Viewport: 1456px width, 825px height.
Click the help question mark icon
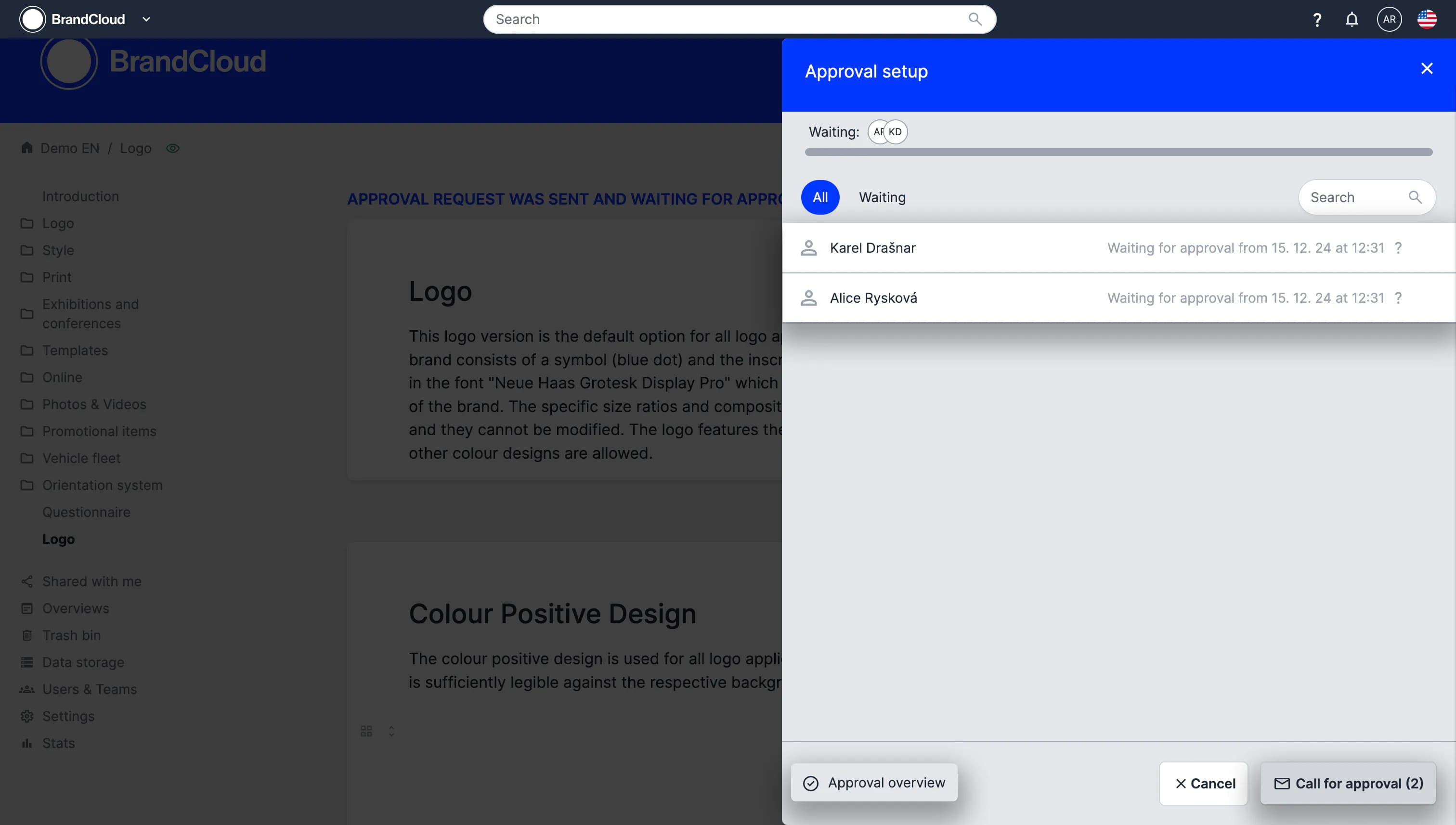pyautogui.click(x=1317, y=20)
